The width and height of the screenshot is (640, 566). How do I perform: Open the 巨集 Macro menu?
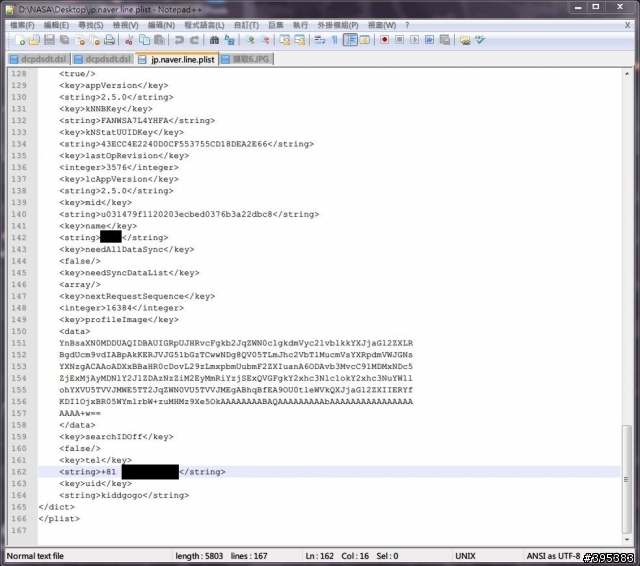click(276, 25)
